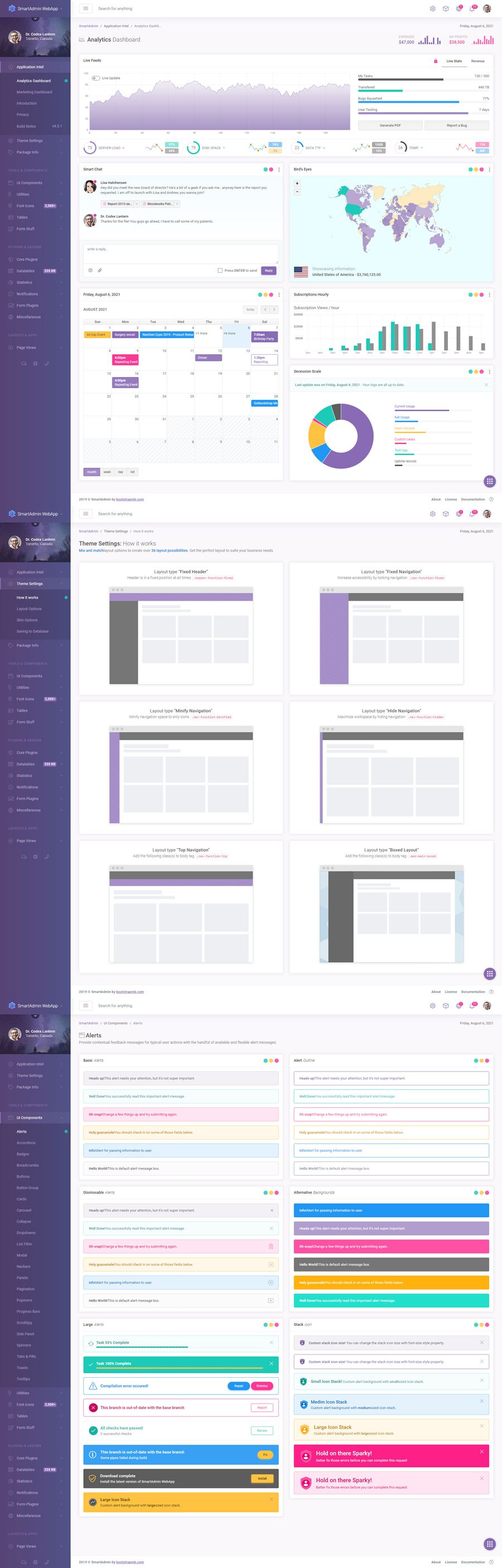The image size is (502, 1568).
Task: Zoom in on the Bird's Eyes map
Action: 297,183
